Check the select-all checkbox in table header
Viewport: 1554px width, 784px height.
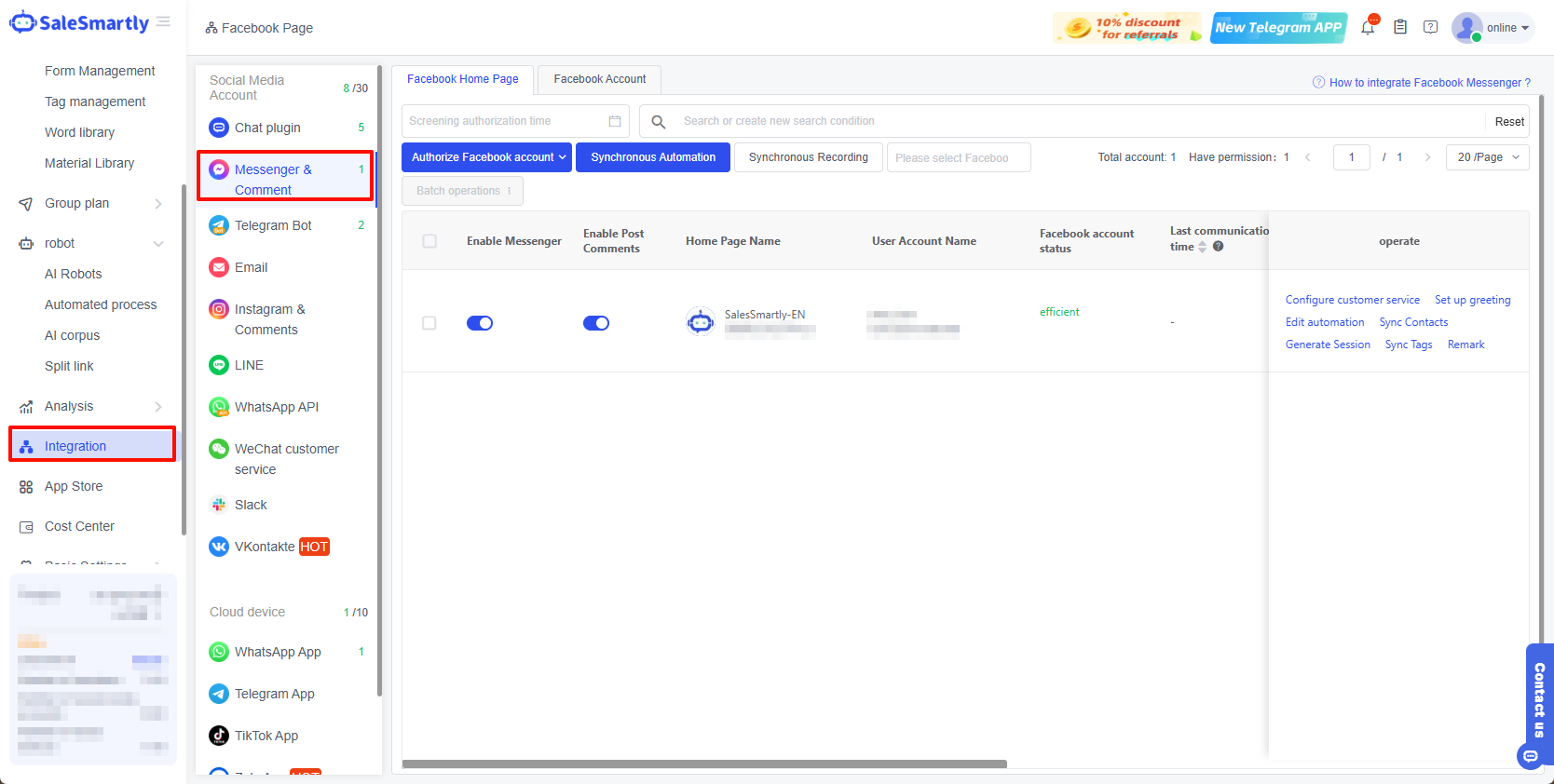[x=429, y=241]
